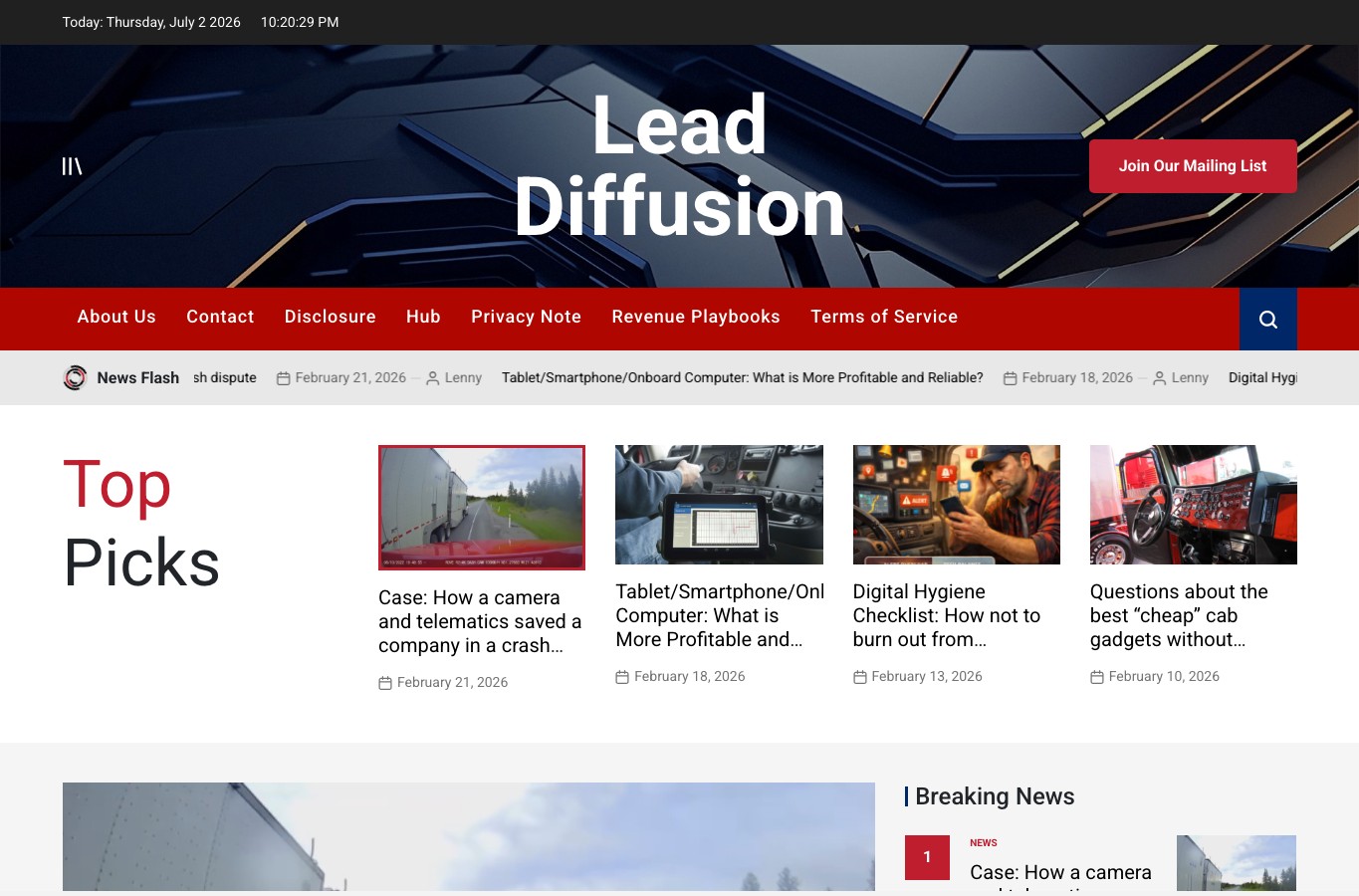This screenshot has height=896, width=1359.
Task: Click February 13, 2026 date text
Action: pyautogui.click(x=927, y=677)
